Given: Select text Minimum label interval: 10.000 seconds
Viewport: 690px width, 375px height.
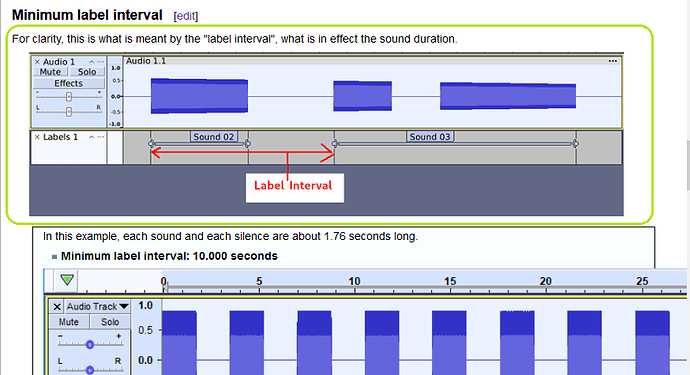Looking at the screenshot, I should tap(169, 256).
